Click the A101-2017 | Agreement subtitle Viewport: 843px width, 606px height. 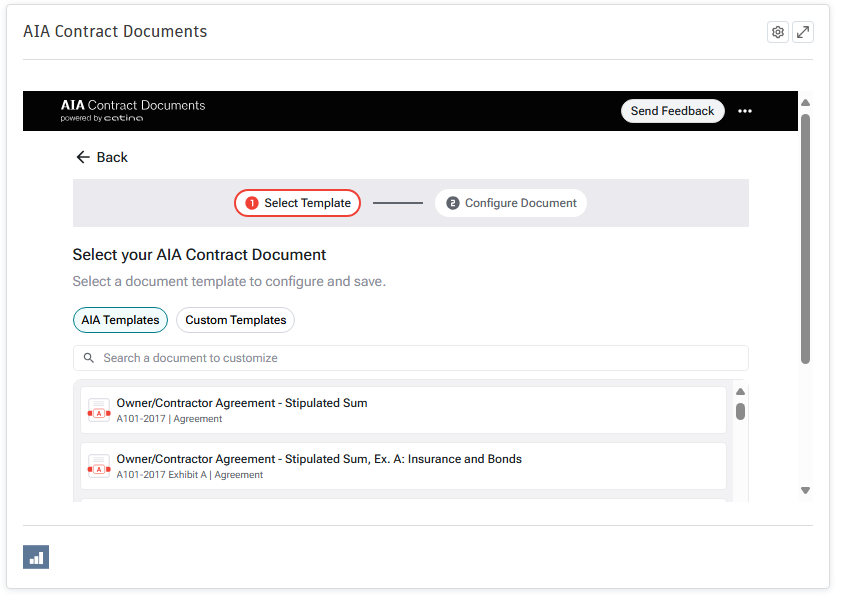click(x=169, y=419)
